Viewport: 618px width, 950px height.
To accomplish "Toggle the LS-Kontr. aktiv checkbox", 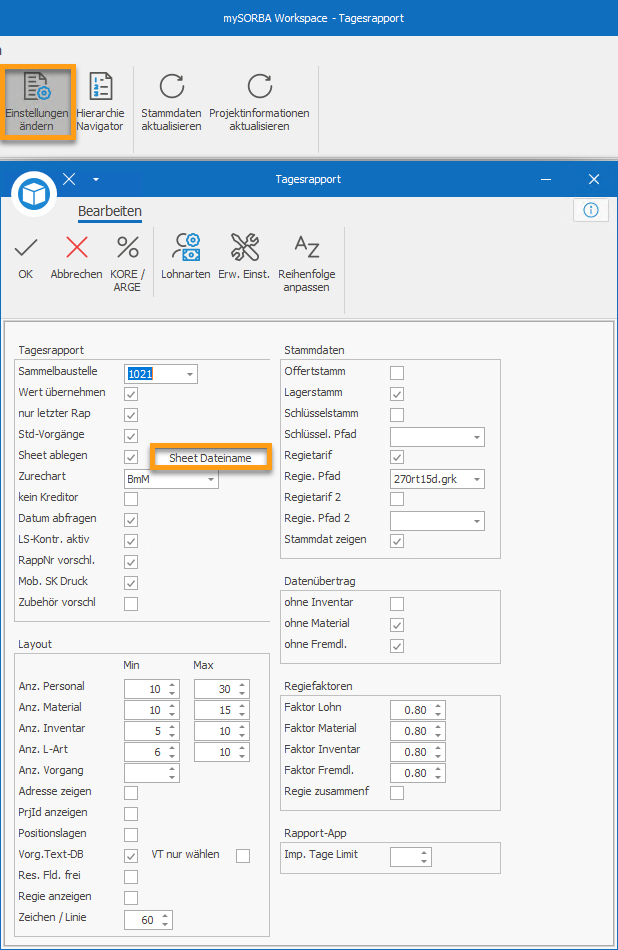I will [131, 540].
